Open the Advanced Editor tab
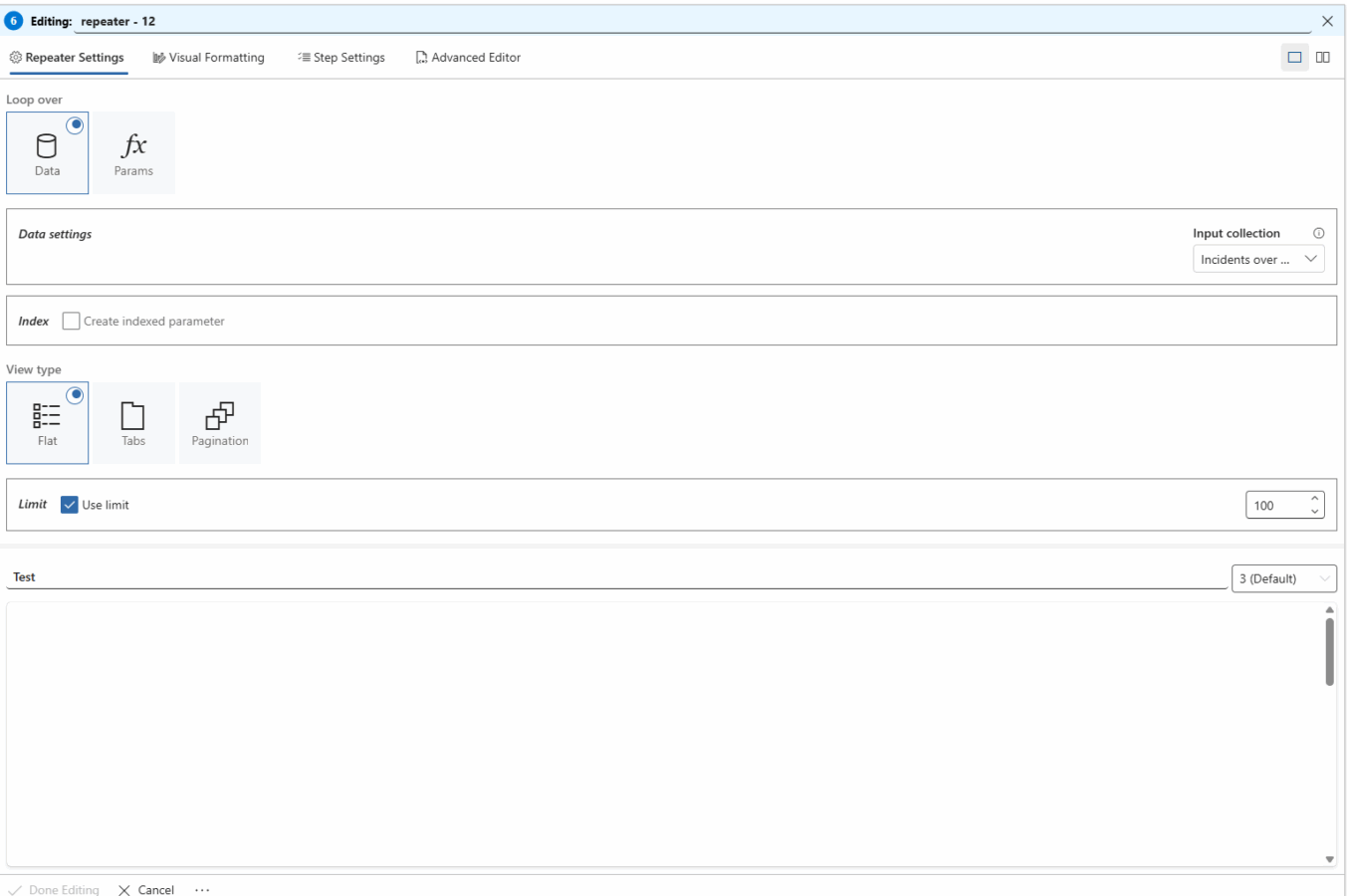Image resolution: width=1347 pixels, height=896 pixels. point(468,57)
